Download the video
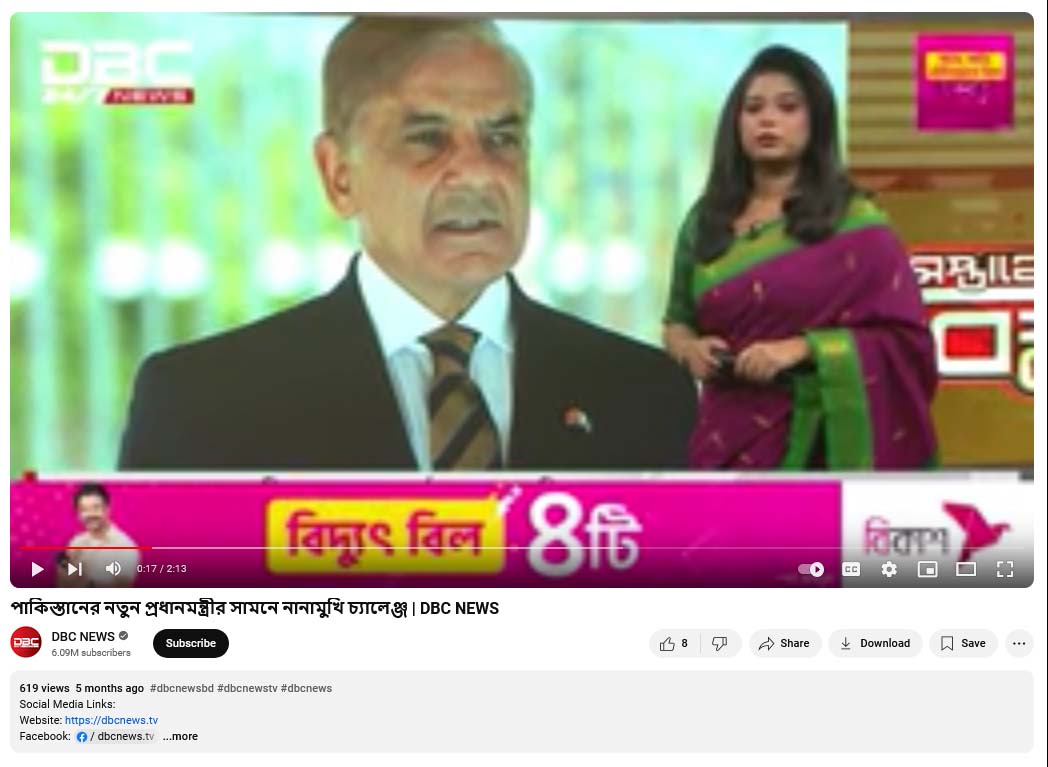The image size is (1048, 767). tap(876, 643)
